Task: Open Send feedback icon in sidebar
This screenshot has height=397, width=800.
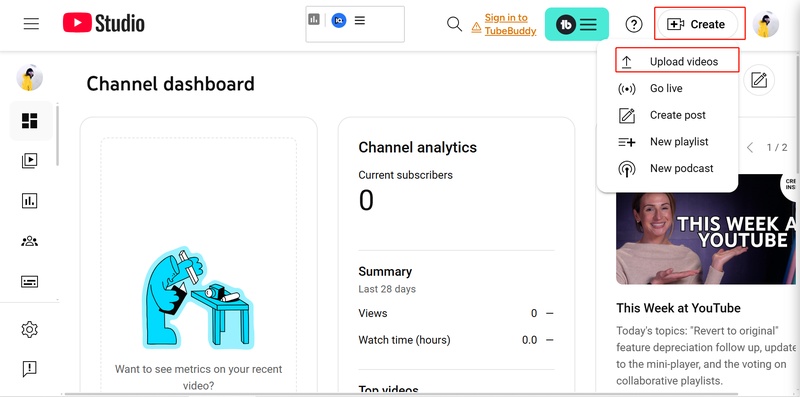Action: 30,369
